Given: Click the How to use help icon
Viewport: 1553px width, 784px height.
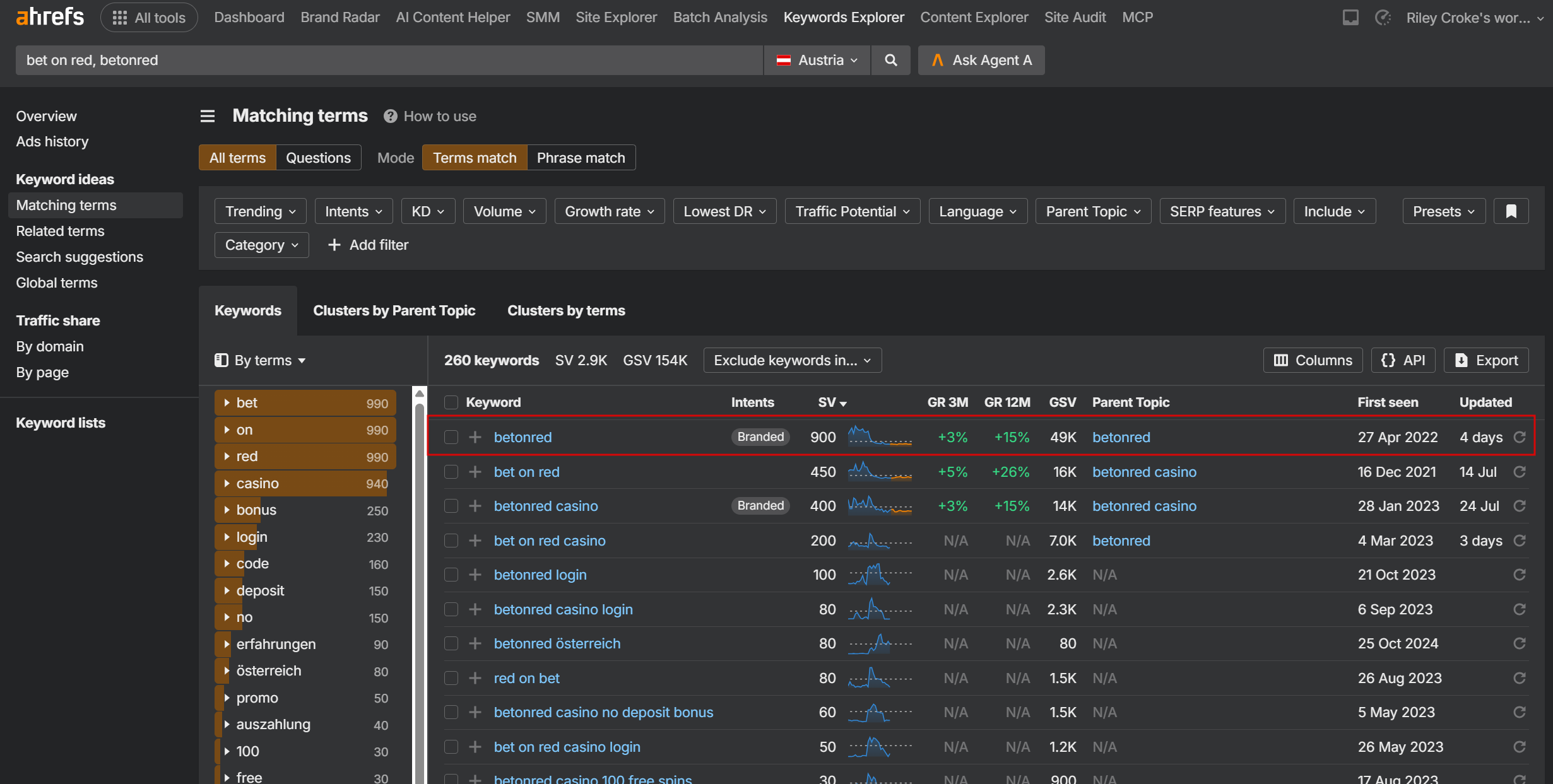Looking at the screenshot, I should pyautogui.click(x=391, y=116).
